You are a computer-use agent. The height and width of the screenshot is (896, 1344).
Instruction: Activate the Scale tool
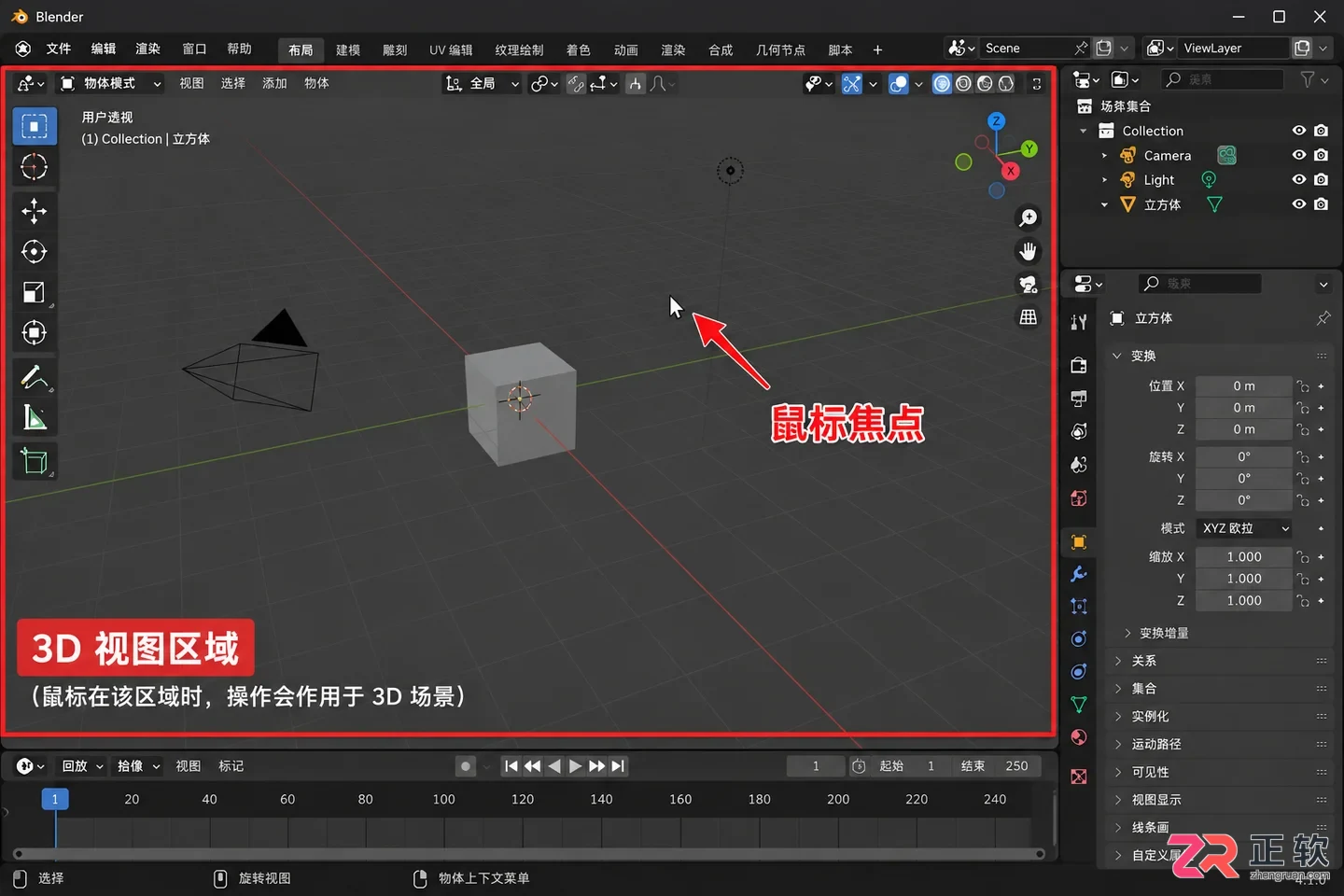click(x=35, y=292)
